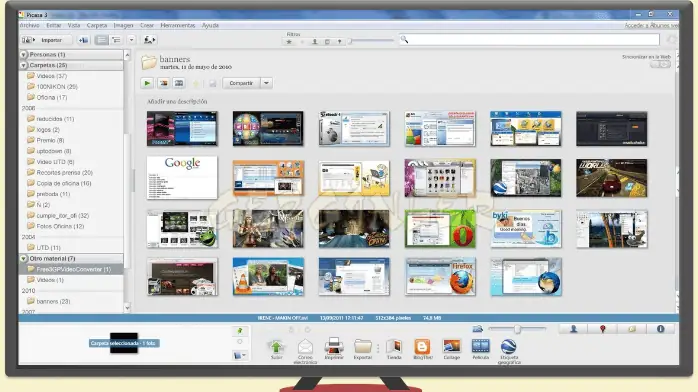Open the Carpeta menu
698x392 pixels.
[x=97, y=25]
